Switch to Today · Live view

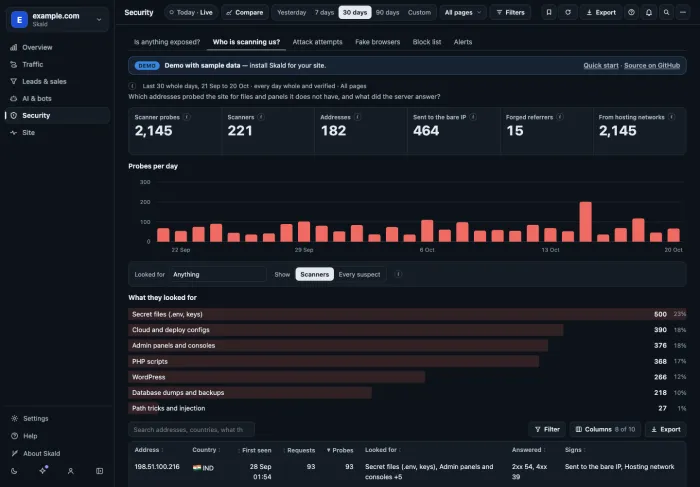pos(191,12)
